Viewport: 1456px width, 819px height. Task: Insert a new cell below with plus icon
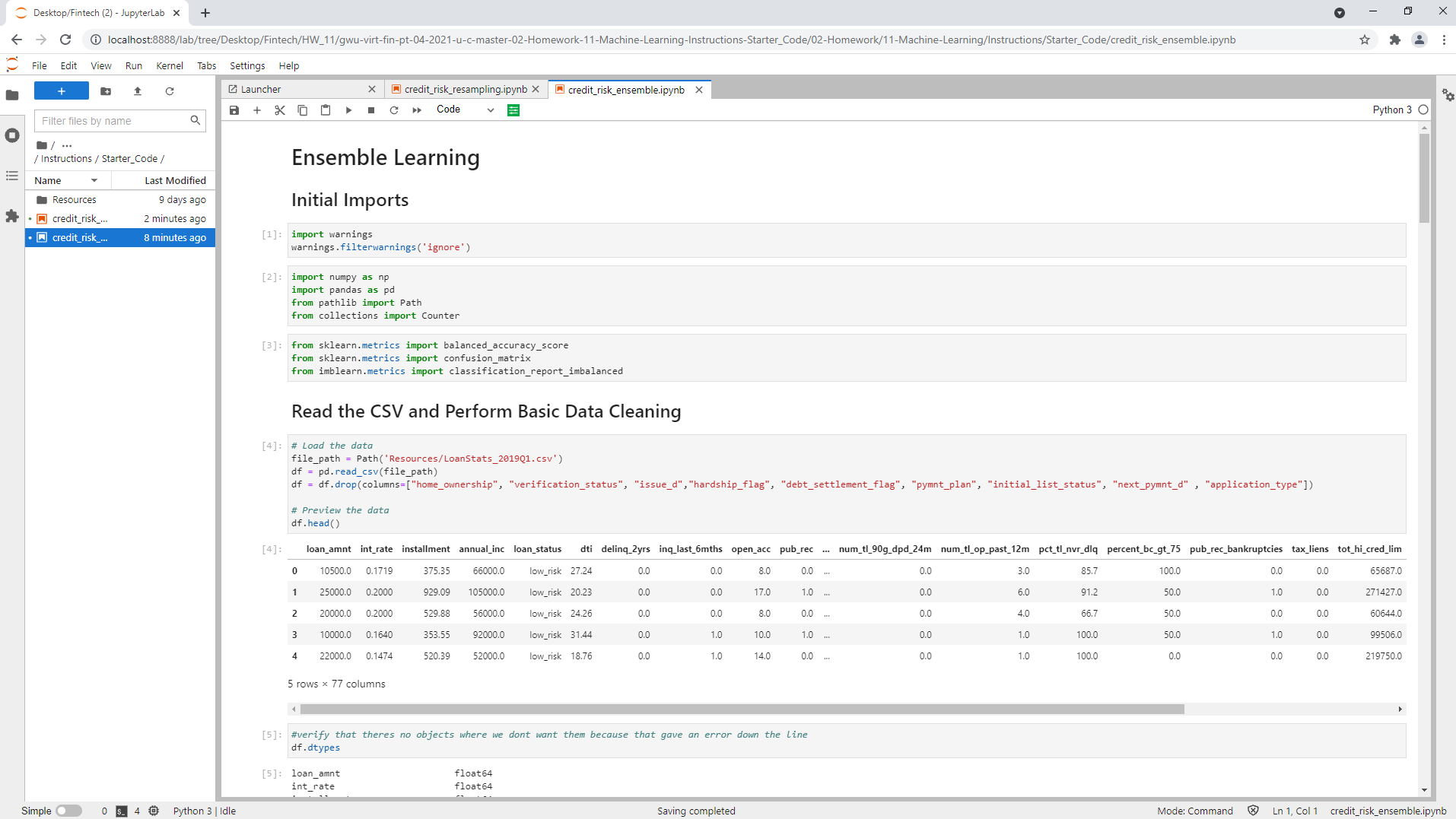[x=257, y=110]
